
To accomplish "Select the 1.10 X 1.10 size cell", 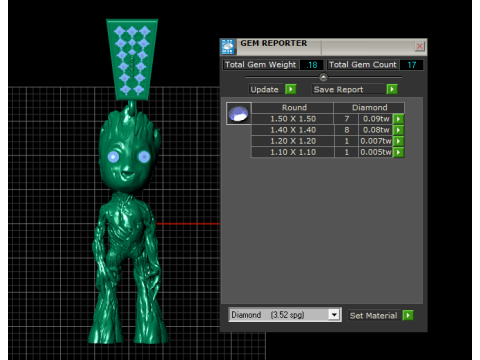I will click(293, 152).
